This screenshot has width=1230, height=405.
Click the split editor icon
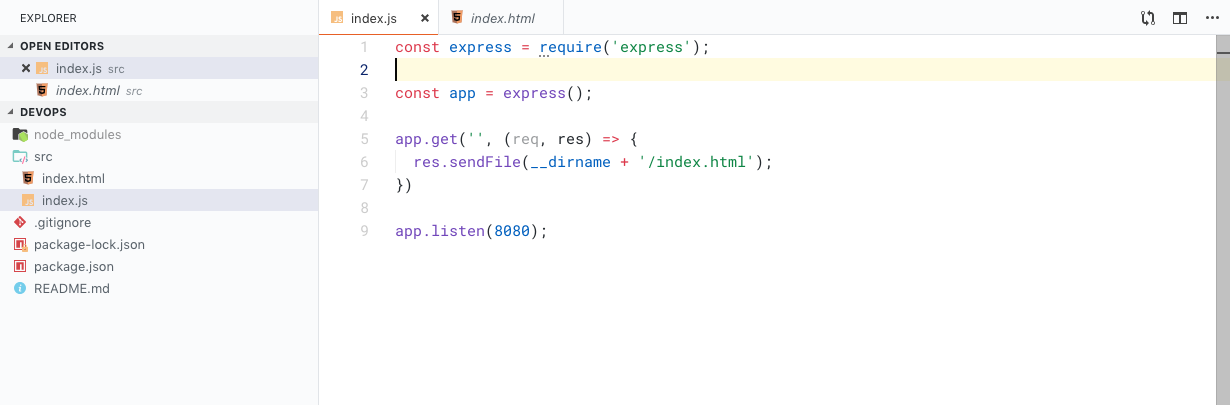click(1180, 18)
